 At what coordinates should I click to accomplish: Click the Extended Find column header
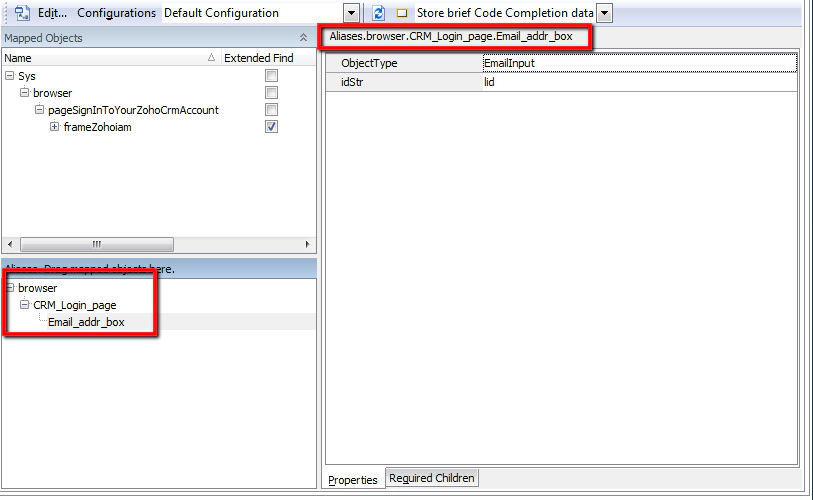point(259,58)
